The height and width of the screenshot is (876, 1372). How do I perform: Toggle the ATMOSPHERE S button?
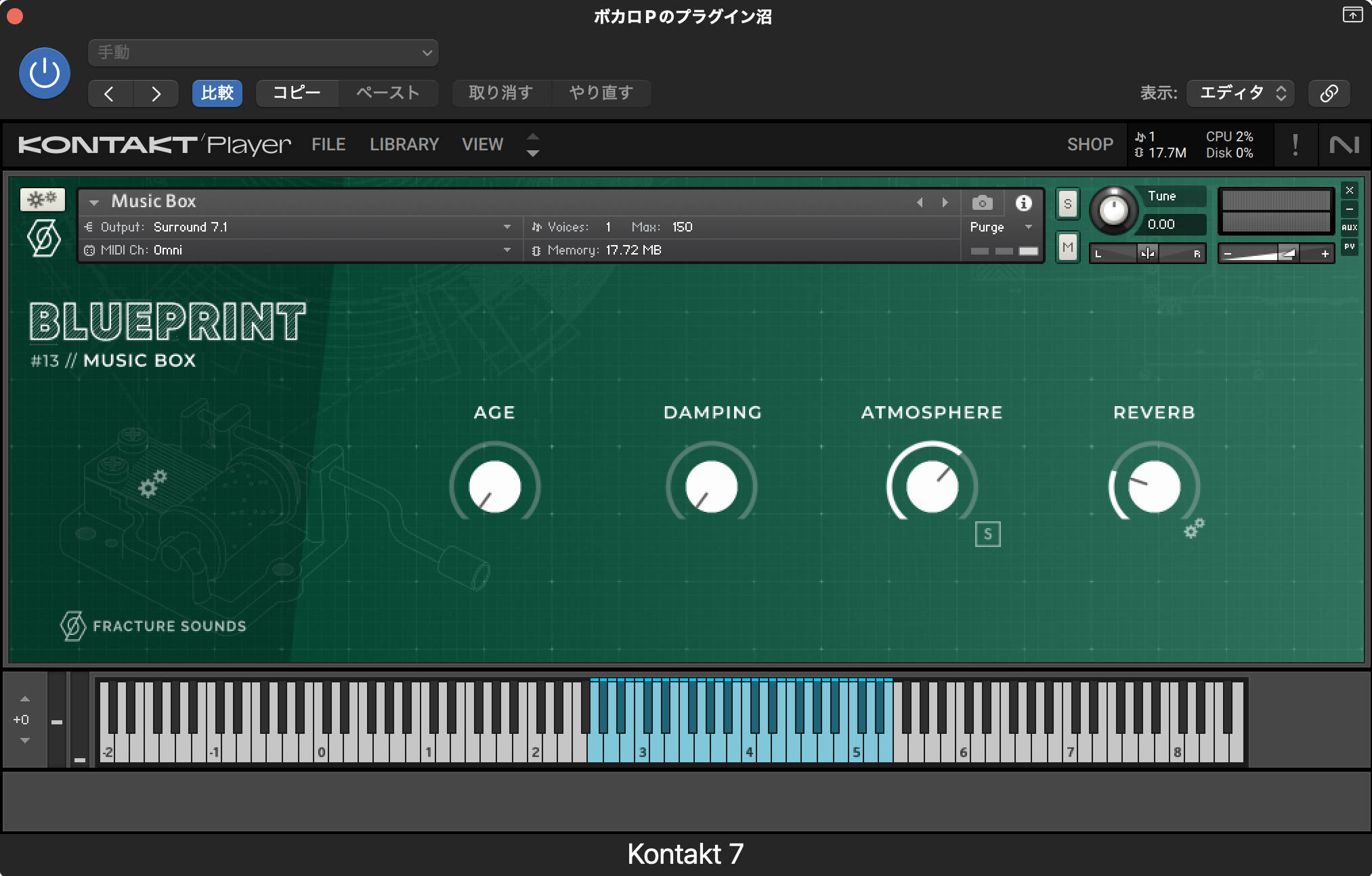pos(987,534)
